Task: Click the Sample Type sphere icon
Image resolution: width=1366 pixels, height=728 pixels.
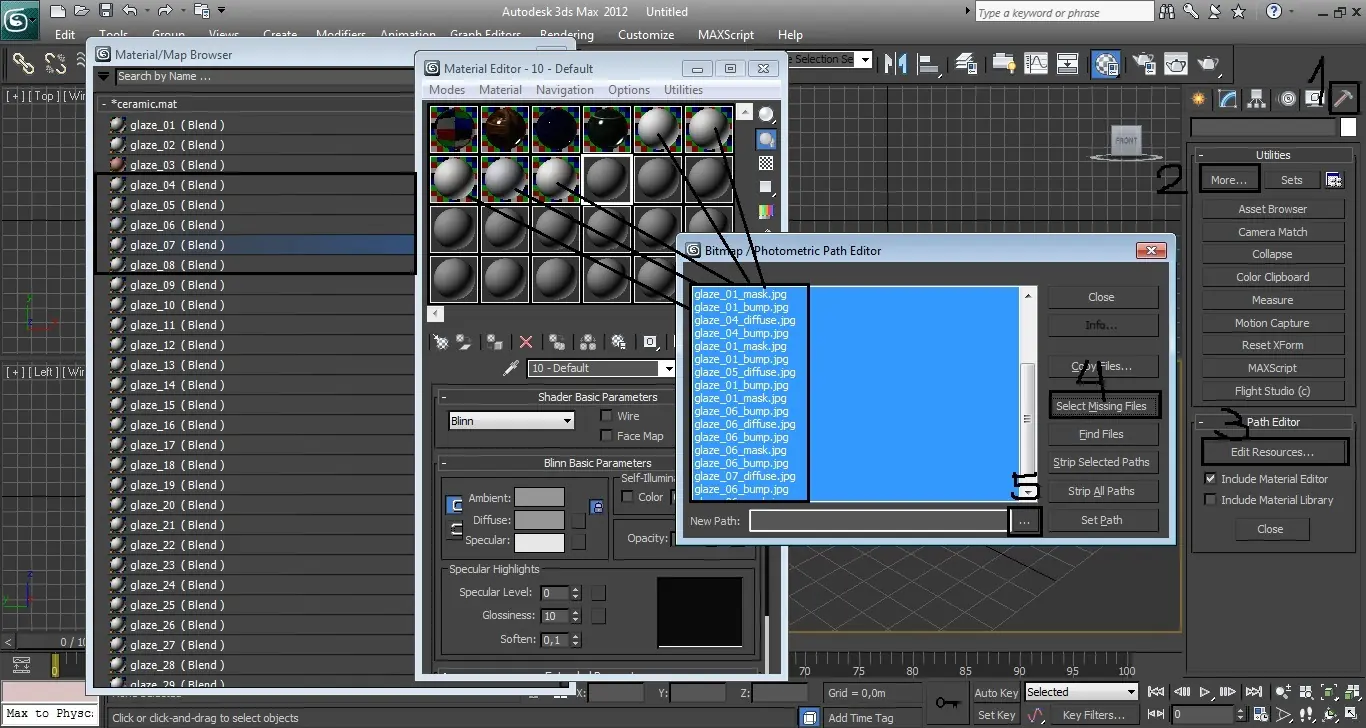Action: 766,114
